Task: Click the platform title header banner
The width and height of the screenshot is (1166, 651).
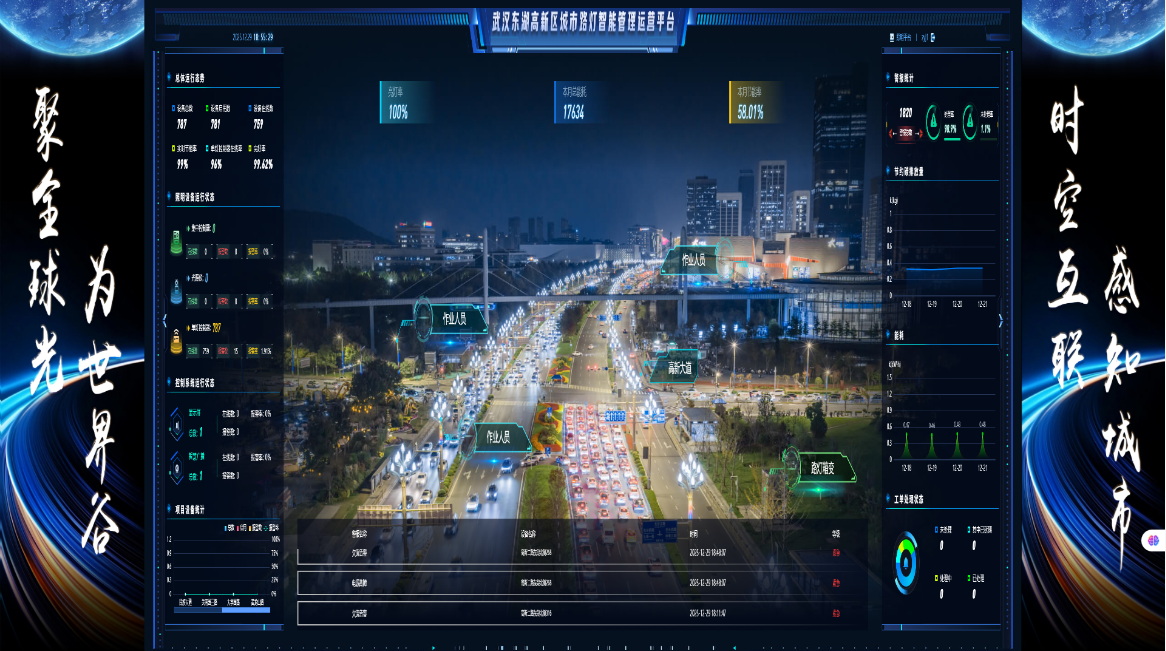Action: pos(582,21)
